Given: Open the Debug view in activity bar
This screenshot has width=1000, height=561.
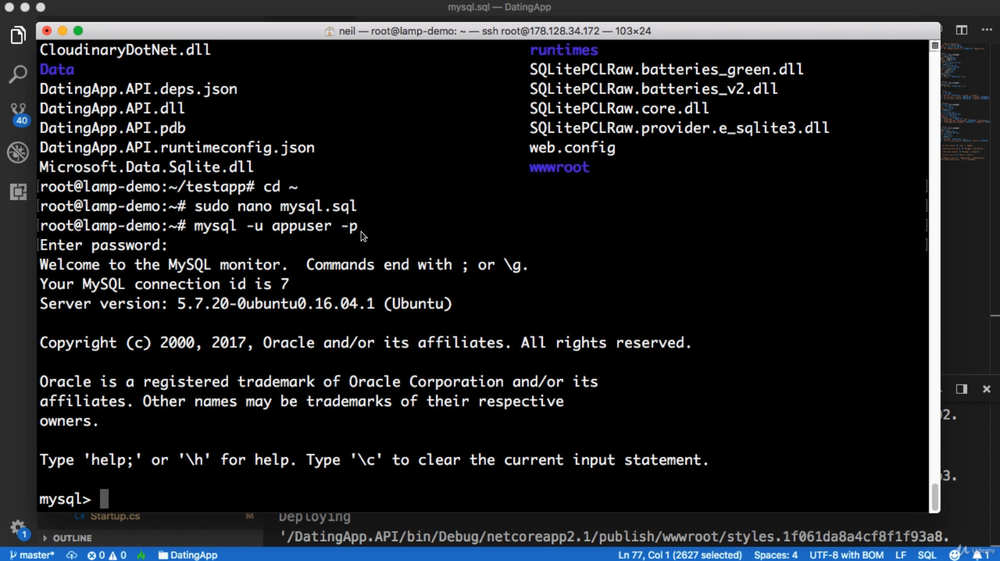Looking at the screenshot, I should tap(18, 152).
